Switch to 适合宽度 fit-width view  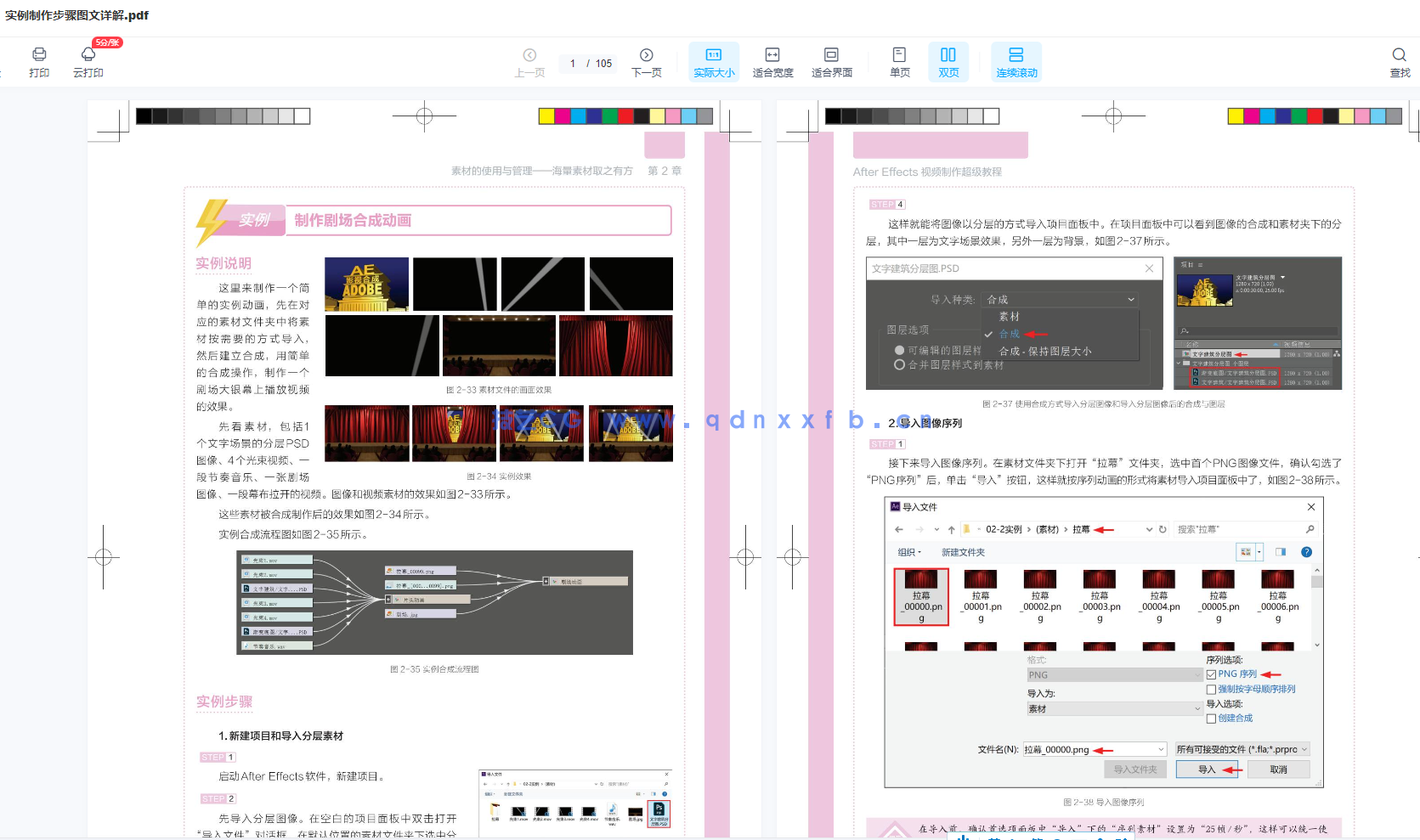tap(772, 61)
